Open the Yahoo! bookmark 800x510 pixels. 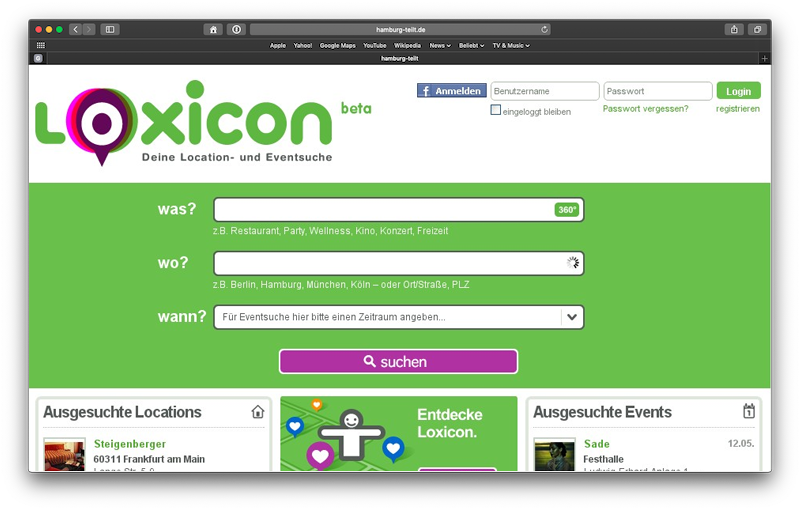[303, 45]
